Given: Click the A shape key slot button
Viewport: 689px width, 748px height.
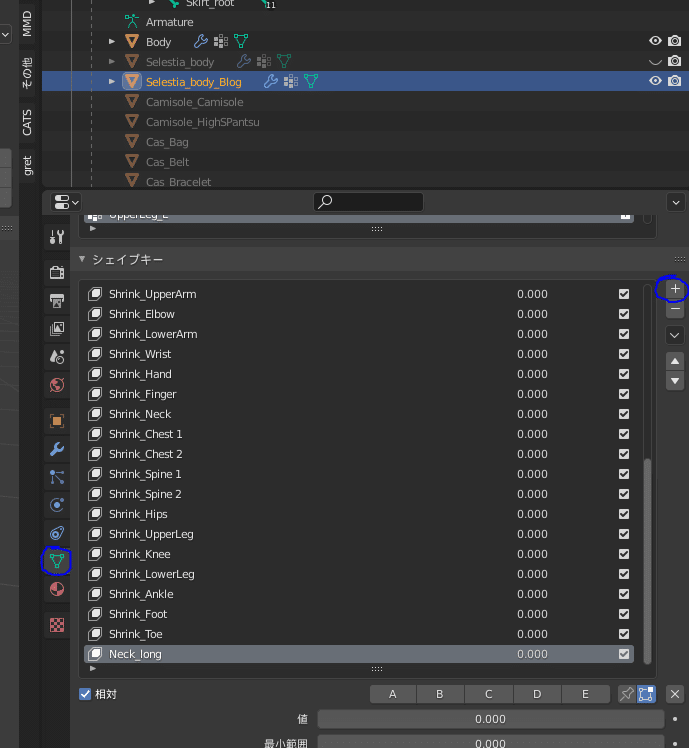Looking at the screenshot, I should (393, 694).
